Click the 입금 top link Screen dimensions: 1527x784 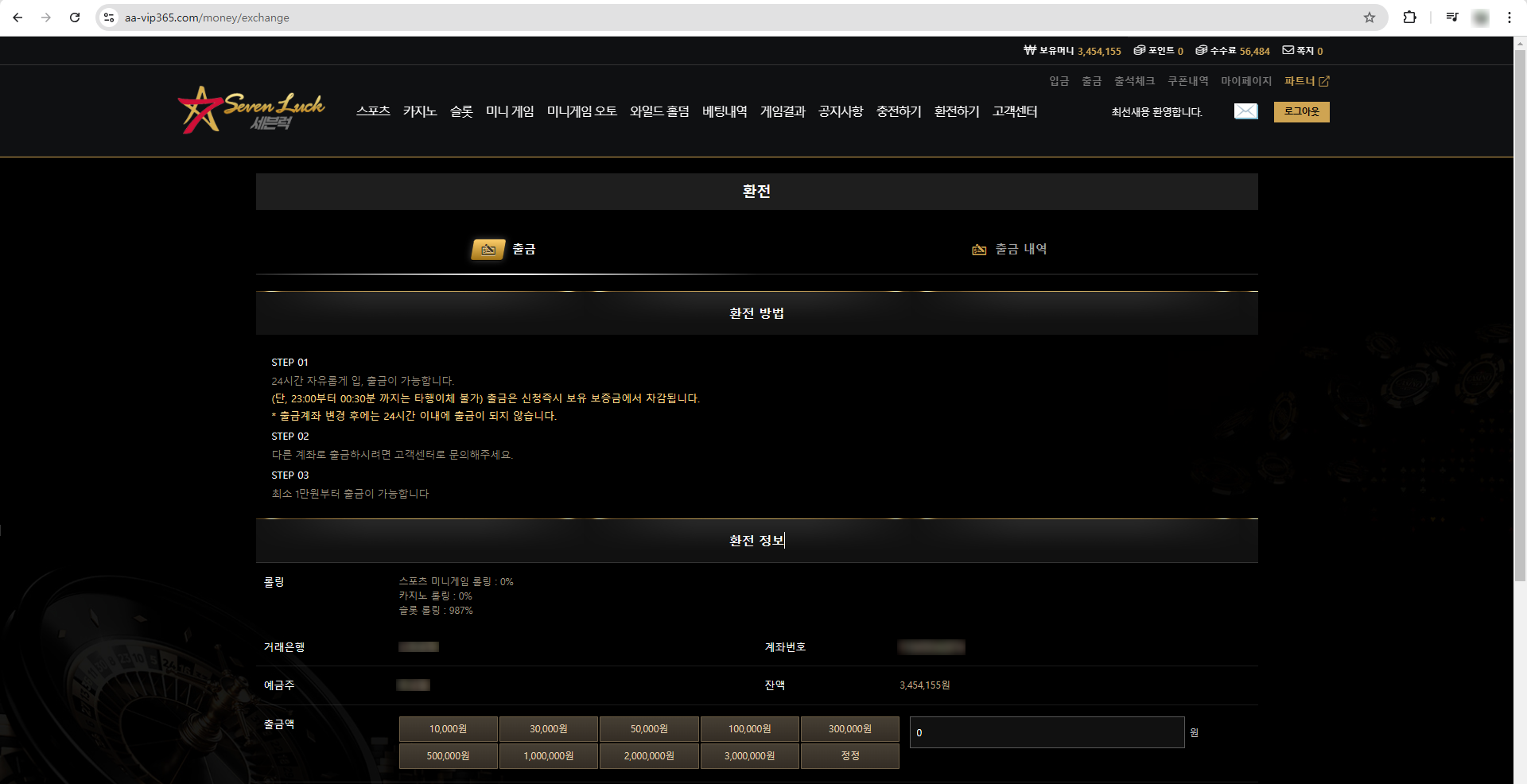click(x=1059, y=81)
